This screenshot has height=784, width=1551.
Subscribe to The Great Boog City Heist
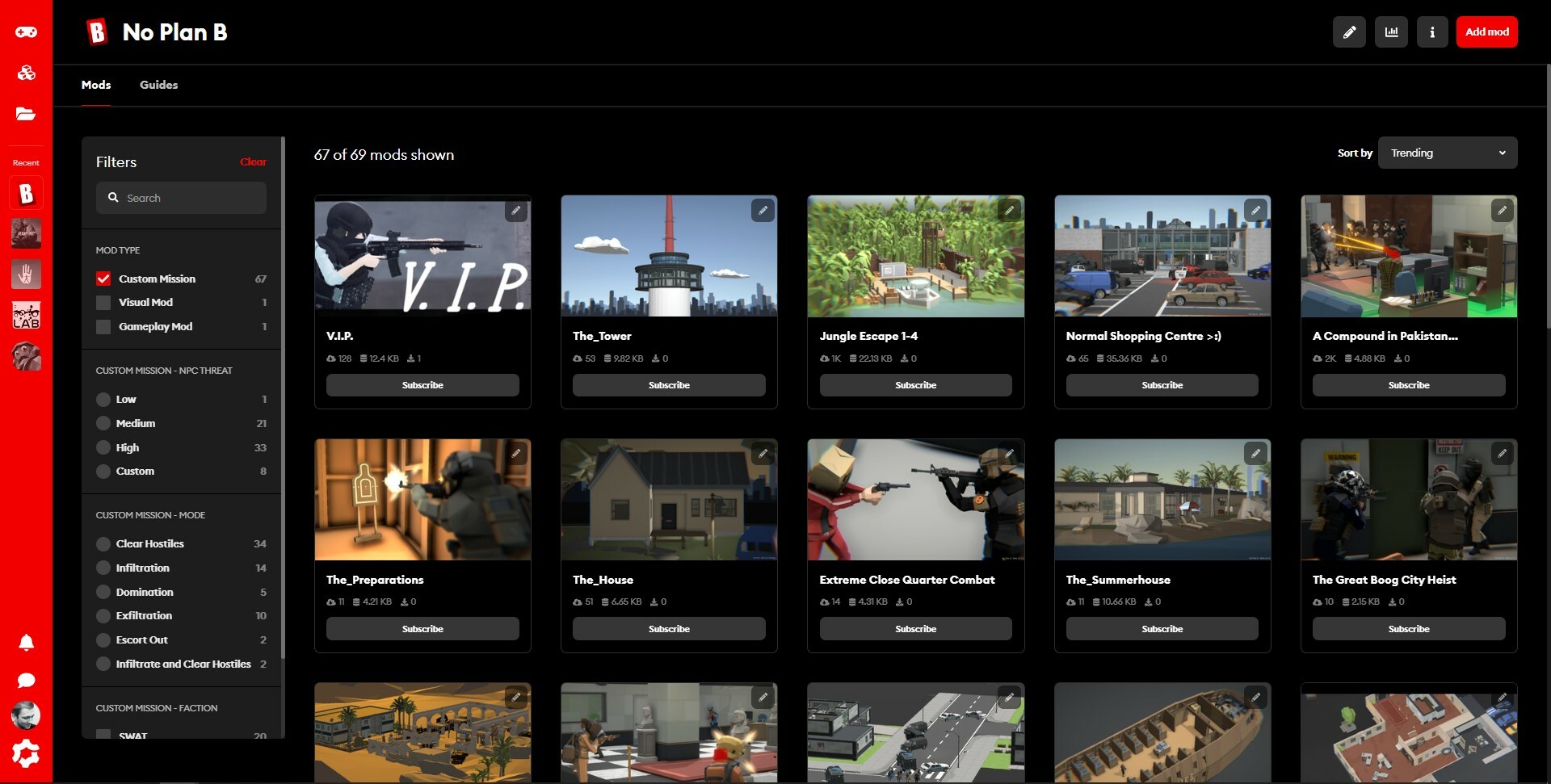point(1409,629)
